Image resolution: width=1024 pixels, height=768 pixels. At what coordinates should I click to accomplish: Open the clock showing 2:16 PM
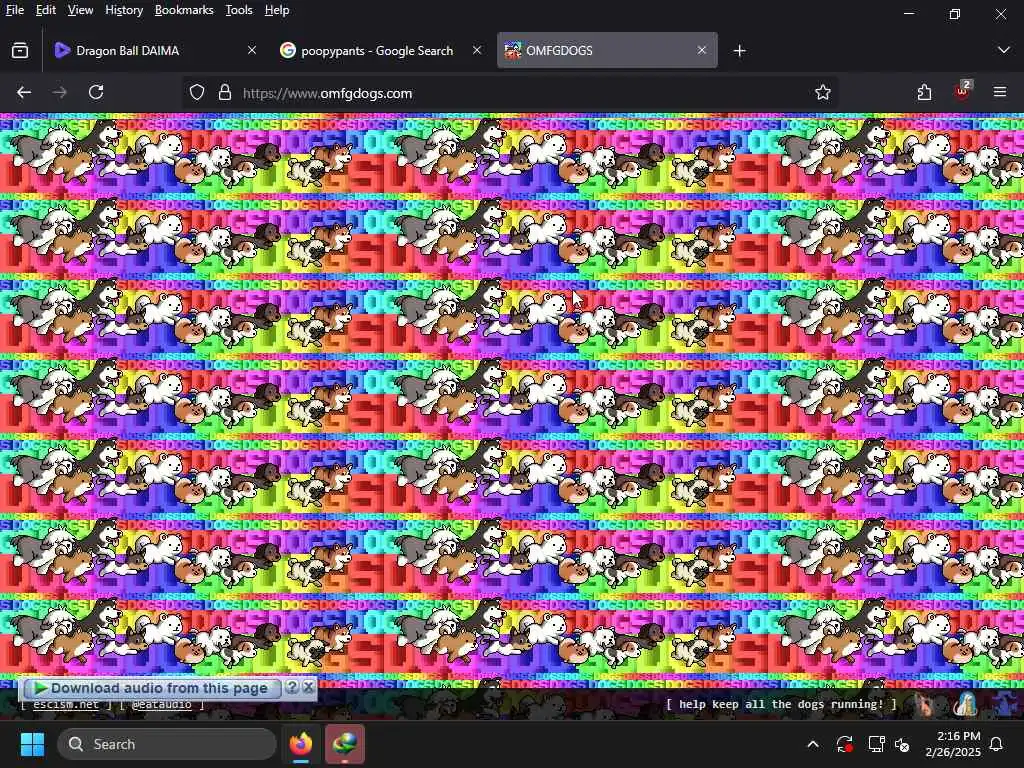[953, 744]
